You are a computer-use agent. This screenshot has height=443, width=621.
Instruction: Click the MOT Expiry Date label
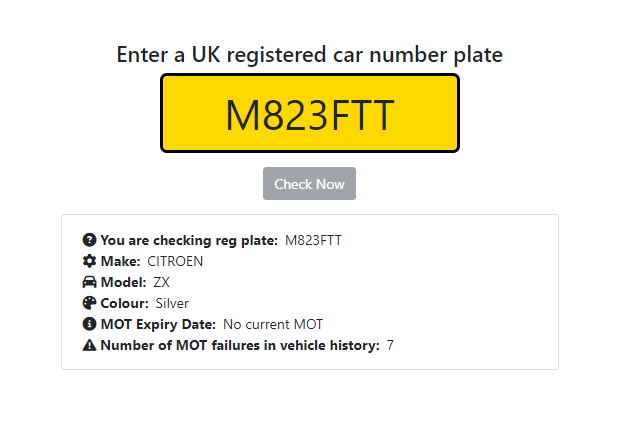pos(158,324)
